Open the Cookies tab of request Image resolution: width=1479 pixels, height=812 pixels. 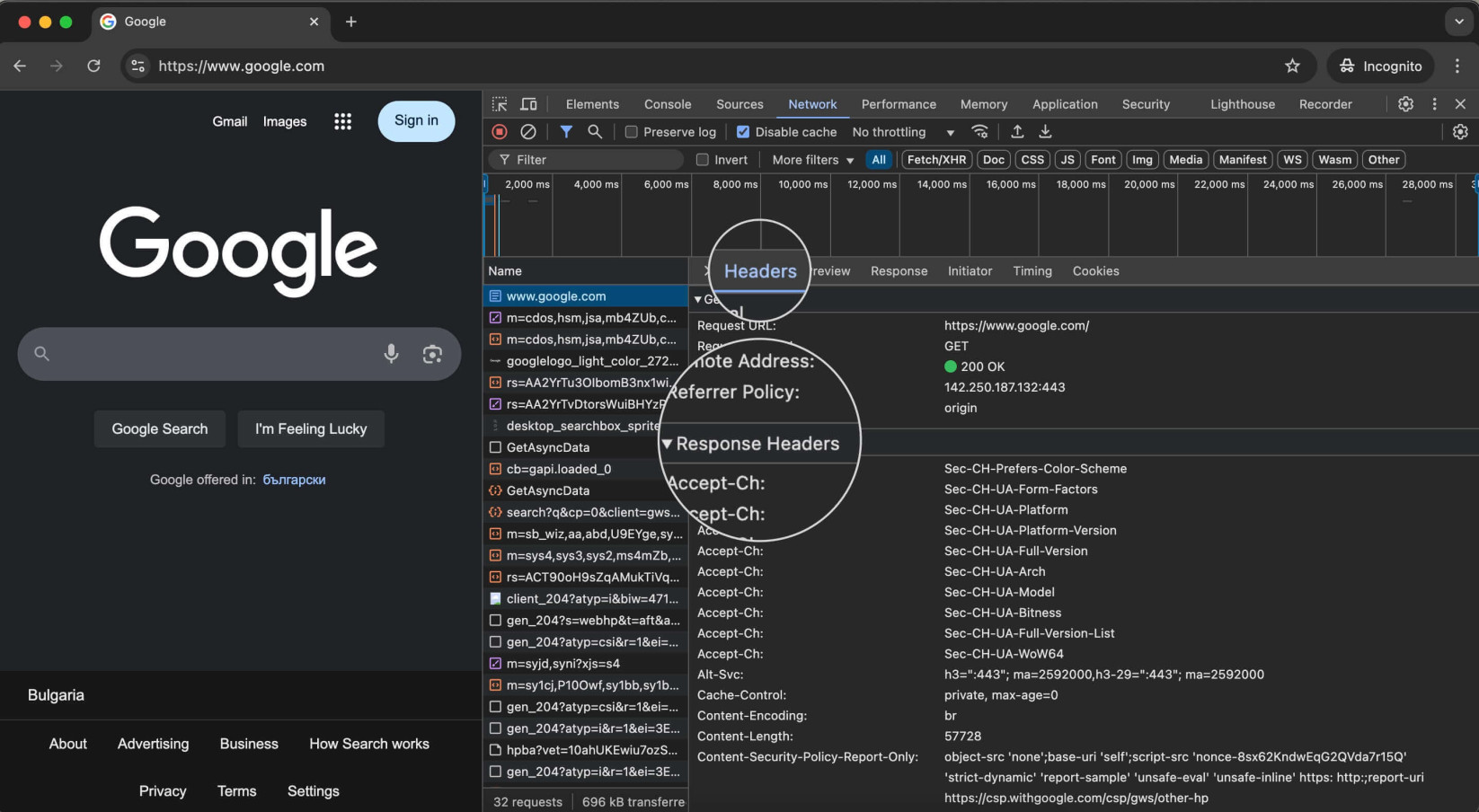(x=1095, y=271)
